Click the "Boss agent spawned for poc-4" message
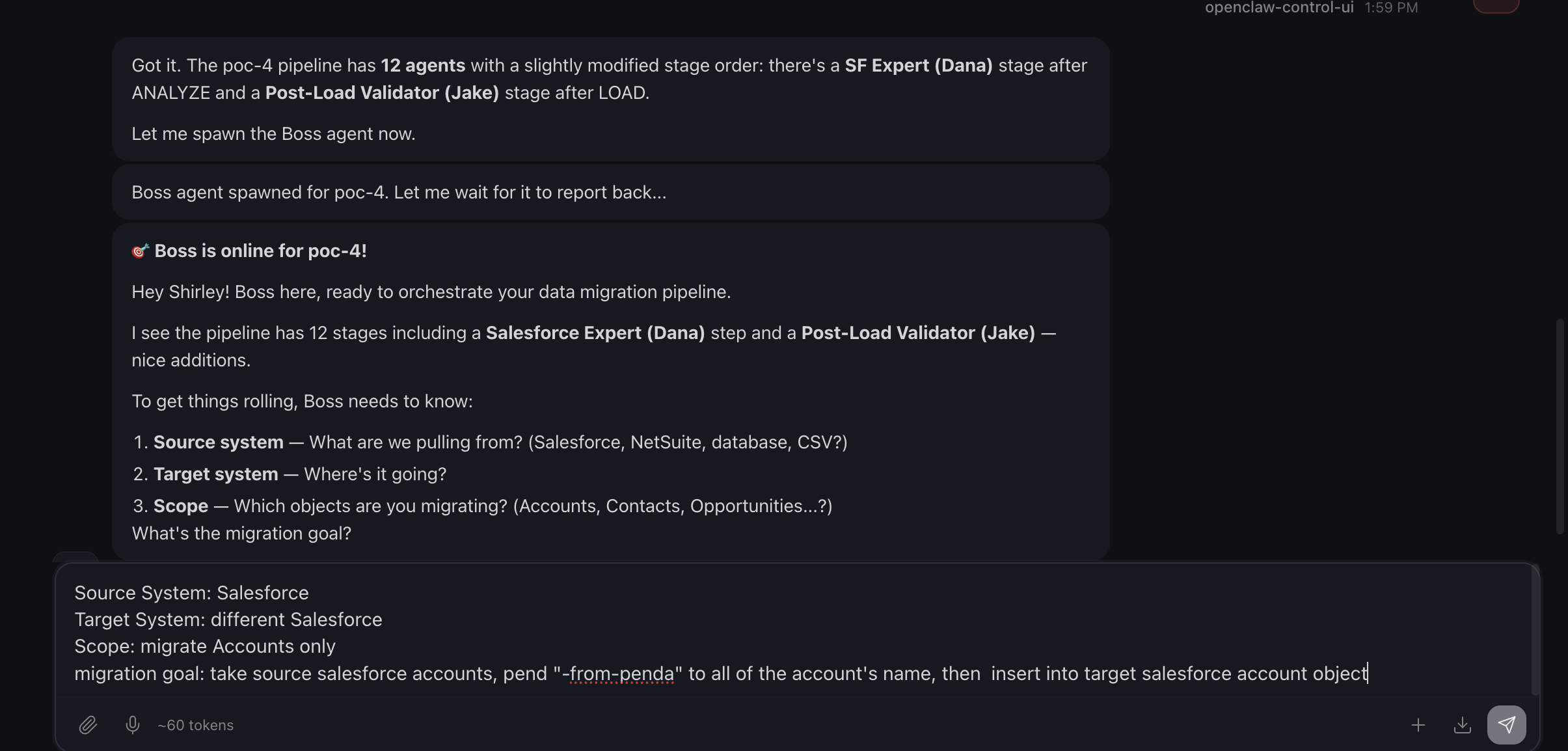Viewport: 1568px width, 751px height. pos(399,193)
